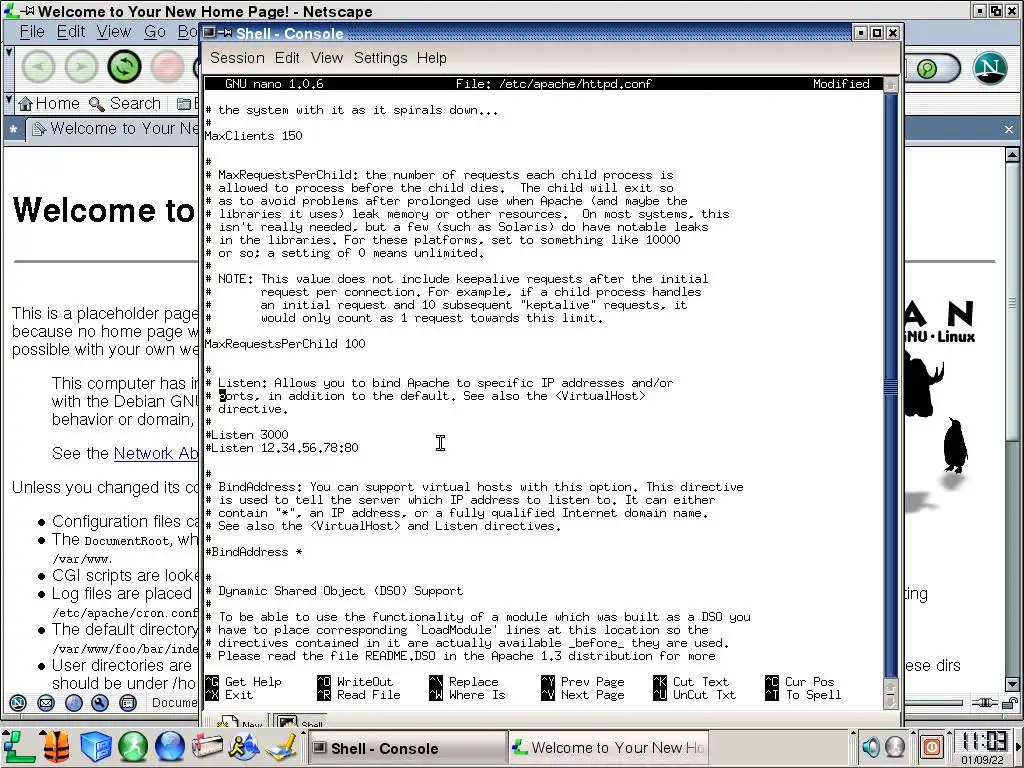Click the Console window menu icon in title bar
This screenshot has width=1024, height=768.
pyautogui.click(x=209, y=33)
